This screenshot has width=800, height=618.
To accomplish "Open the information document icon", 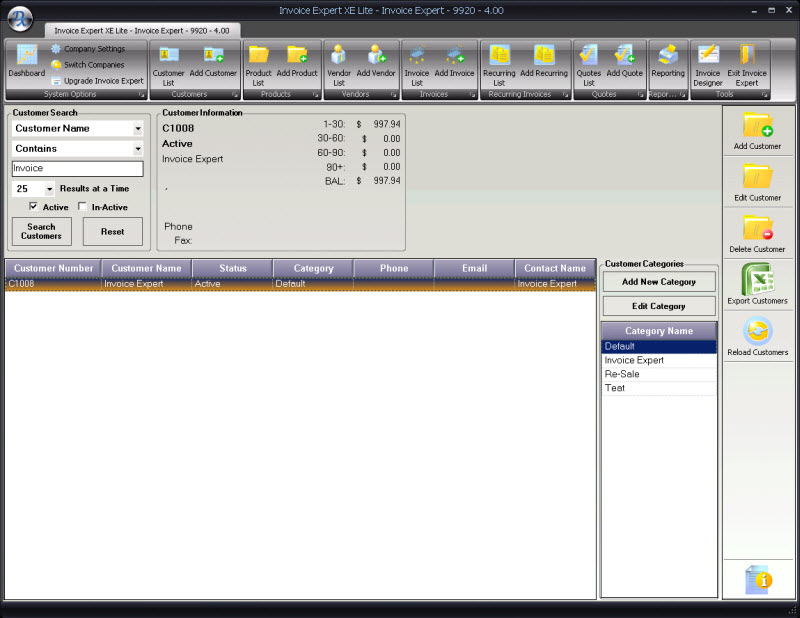I will (x=758, y=580).
